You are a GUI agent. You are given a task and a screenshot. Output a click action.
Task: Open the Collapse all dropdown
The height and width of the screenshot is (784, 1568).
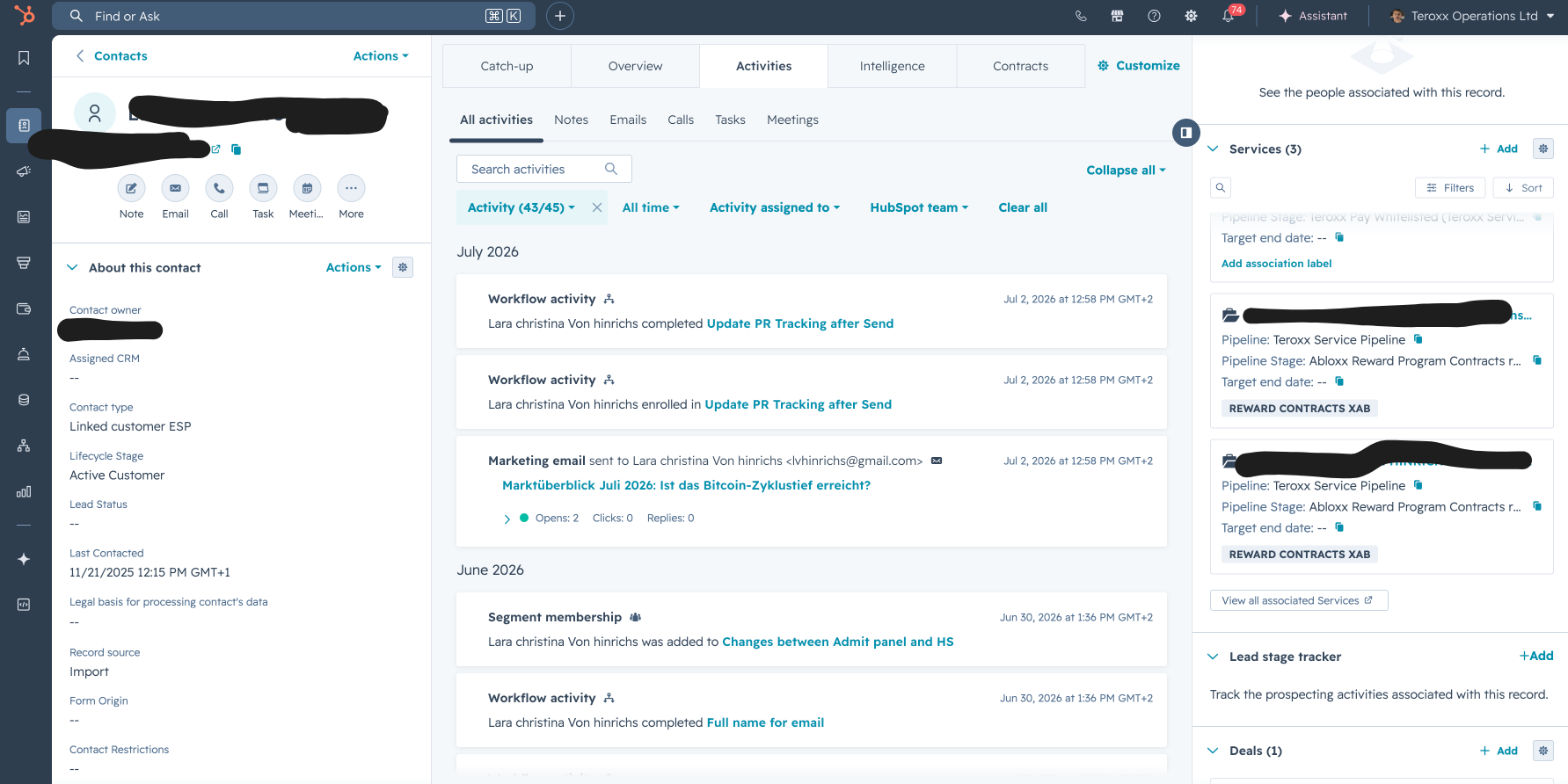[x=1126, y=170]
